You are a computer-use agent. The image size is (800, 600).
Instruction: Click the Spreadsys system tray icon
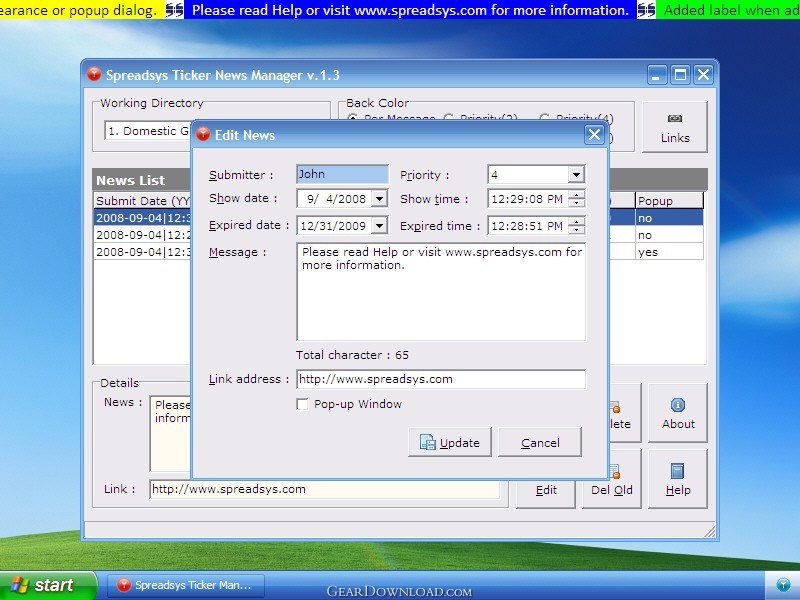click(x=783, y=585)
